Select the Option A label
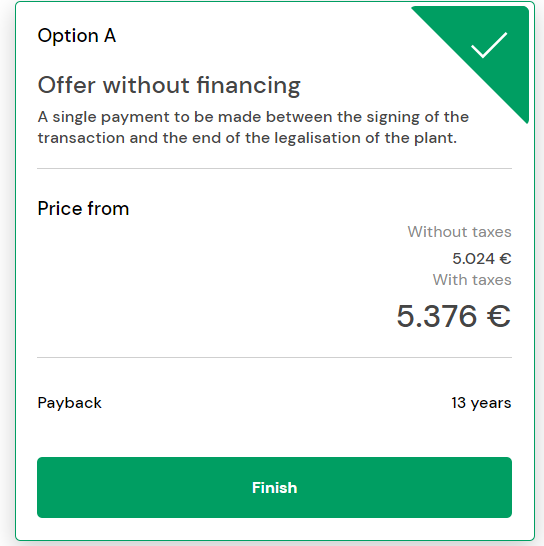The image size is (544, 546). [x=77, y=36]
